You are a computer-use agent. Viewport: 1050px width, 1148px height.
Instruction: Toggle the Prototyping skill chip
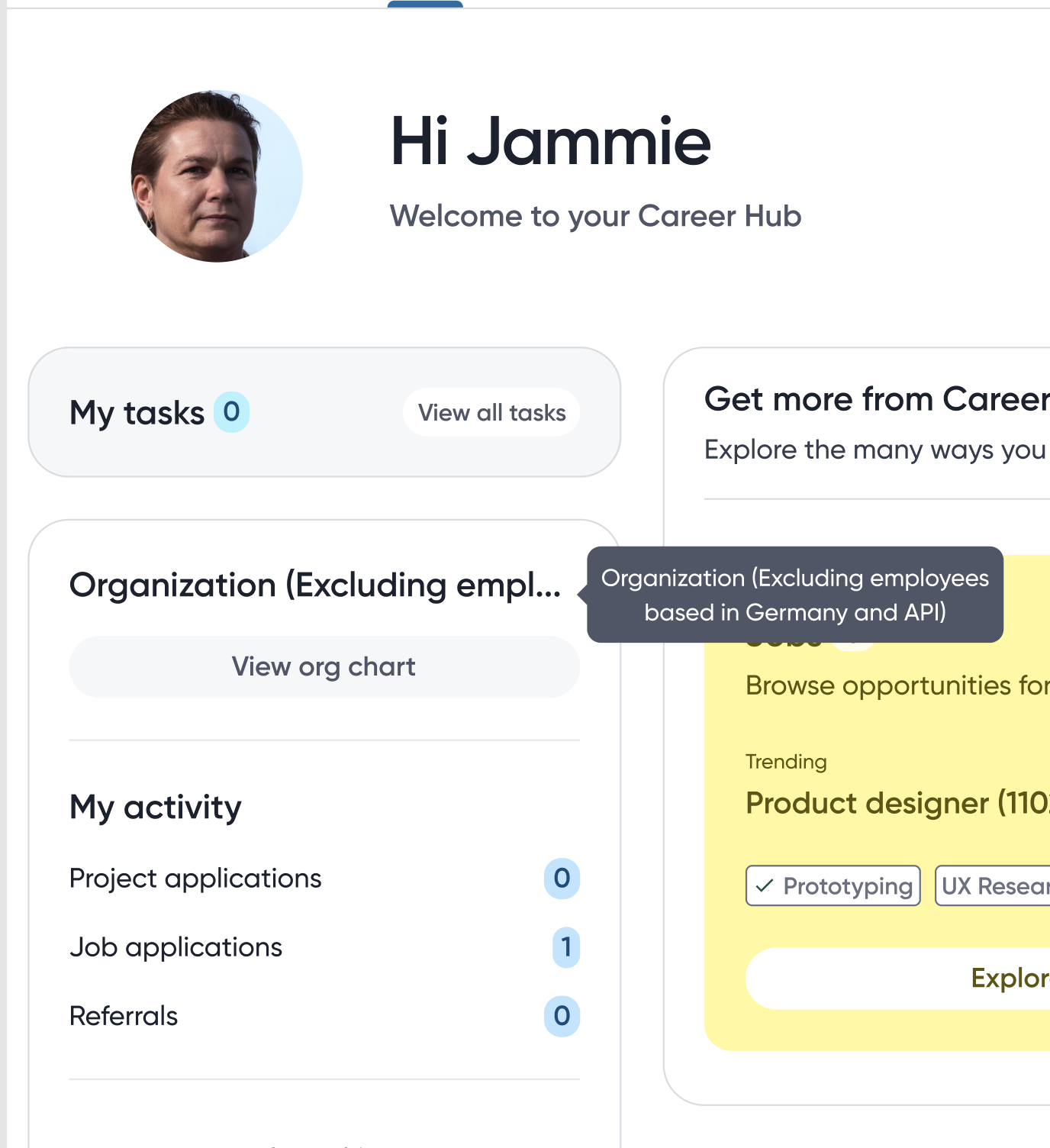tap(833, 885)
